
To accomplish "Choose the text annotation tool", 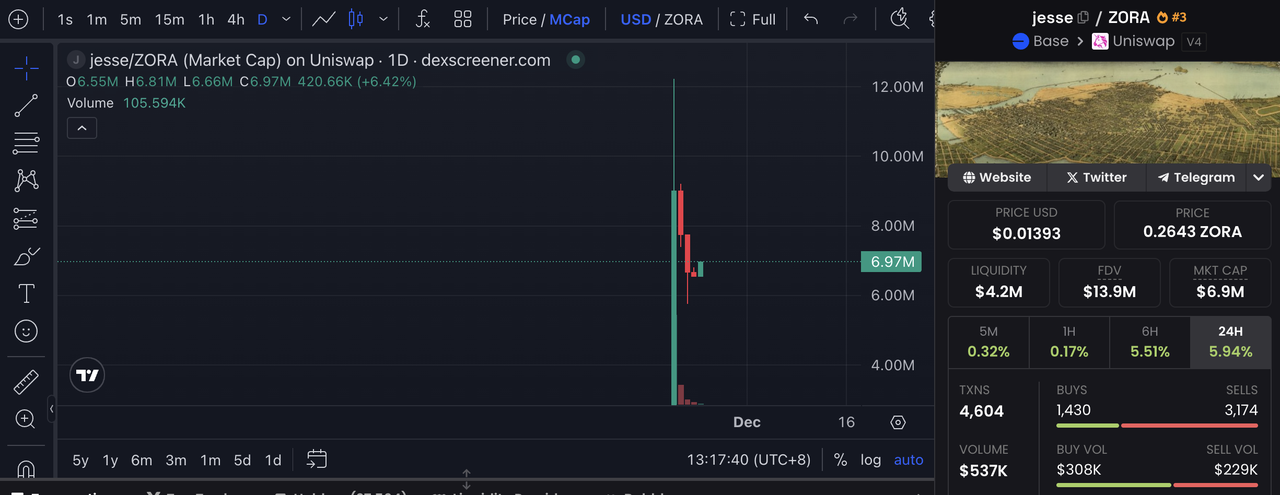I will pyautogui.click(x=26, y=294).
